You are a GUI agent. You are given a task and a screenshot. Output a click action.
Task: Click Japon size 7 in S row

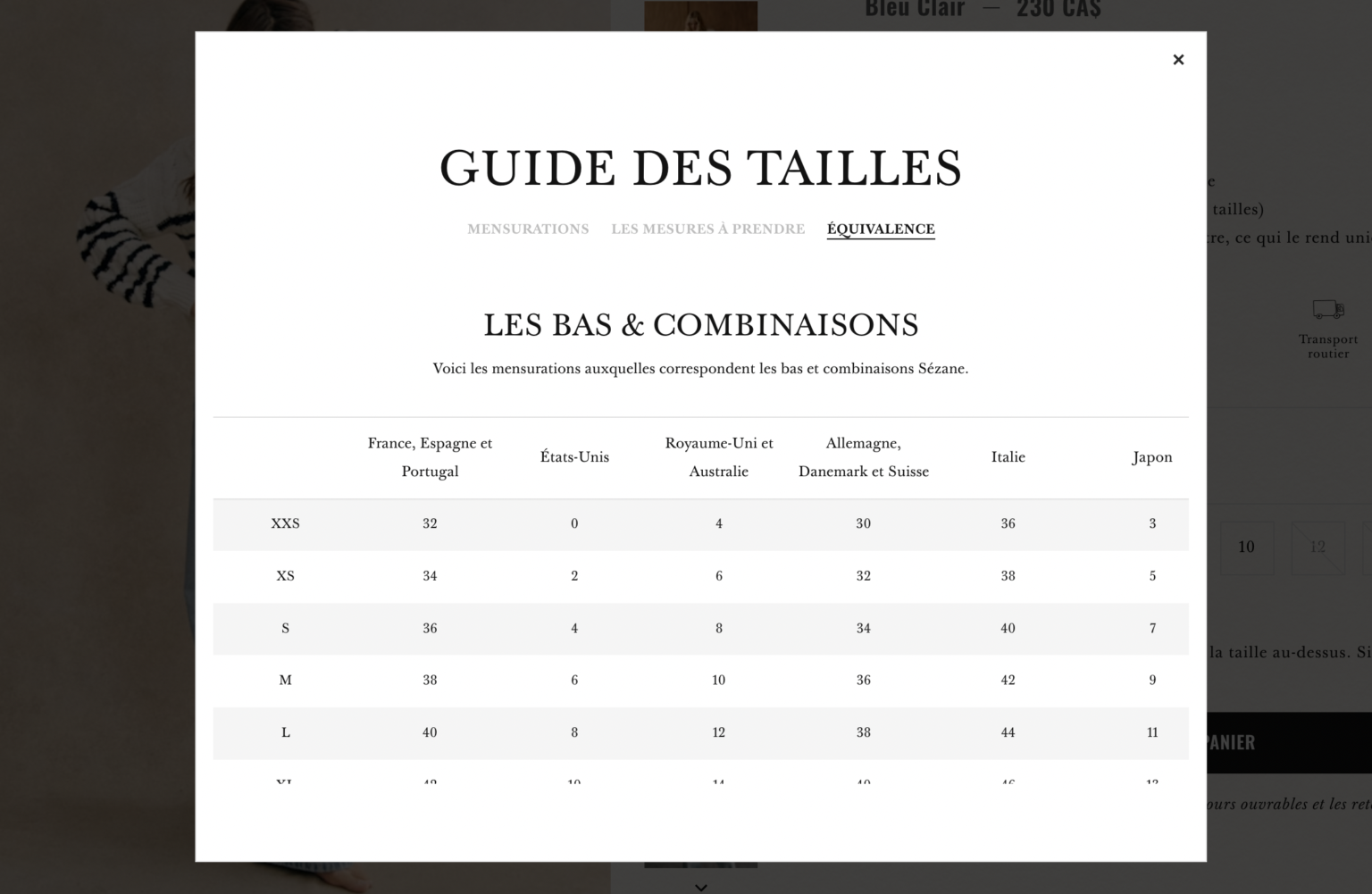point(1152,629)
